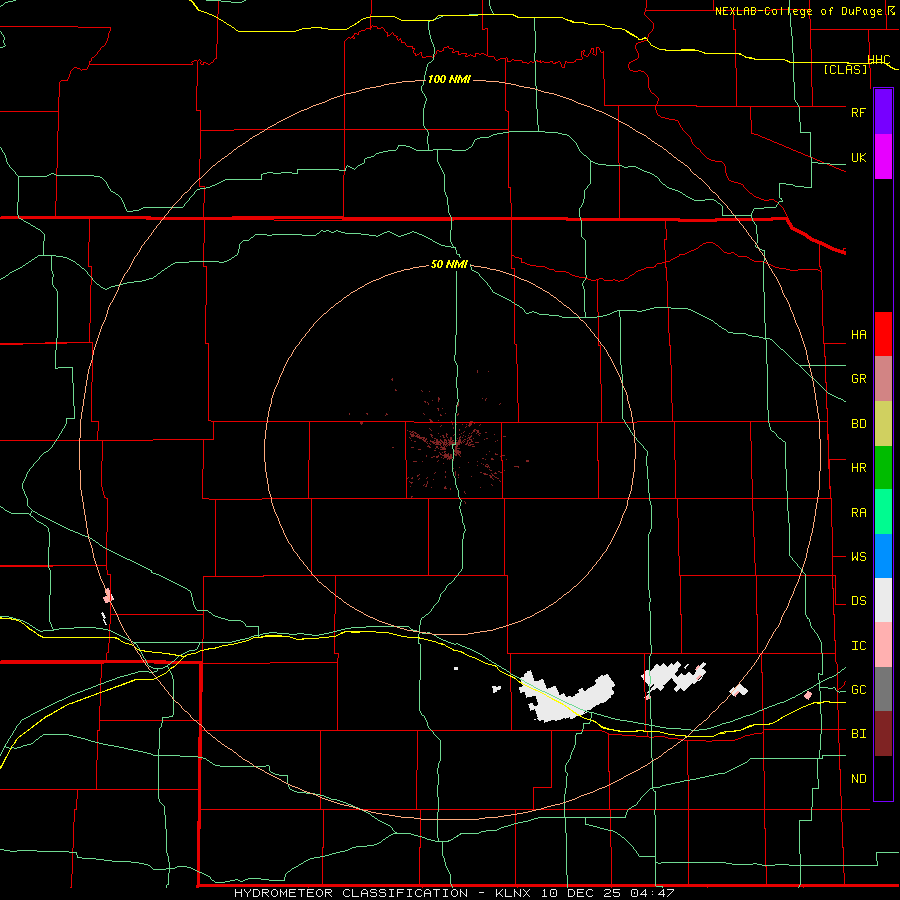This screenshot has width=900, height=900.
Task: Select the yellow BD legend color block
Action: [x=883, y=424]
